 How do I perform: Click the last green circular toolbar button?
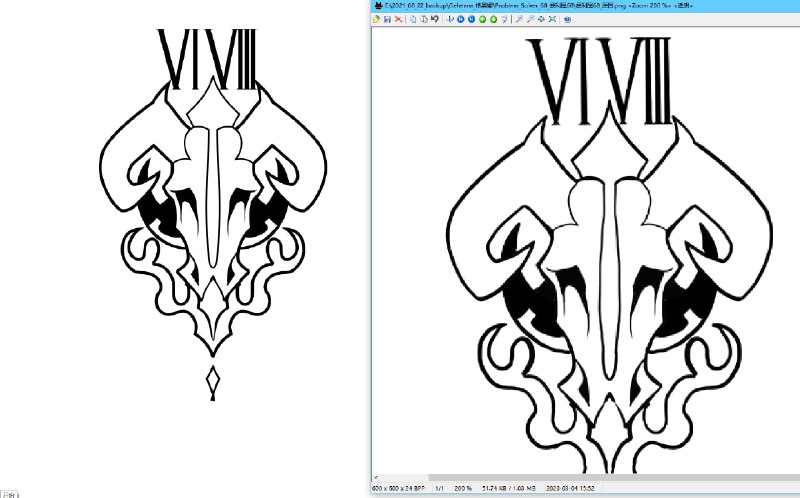pyautogui.click(x=504, y=19)
